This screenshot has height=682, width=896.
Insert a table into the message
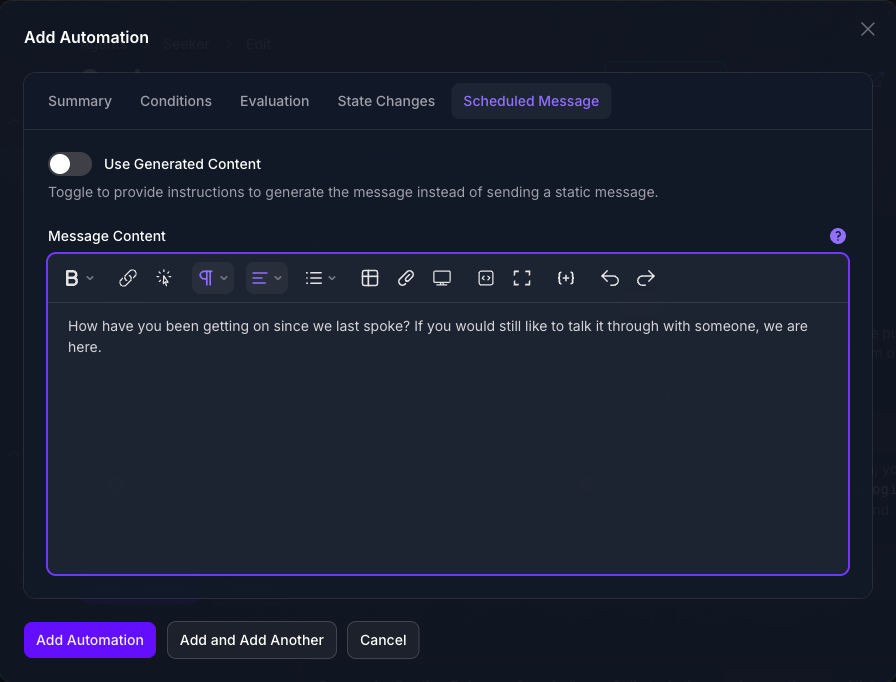click(x=370, y=278)
